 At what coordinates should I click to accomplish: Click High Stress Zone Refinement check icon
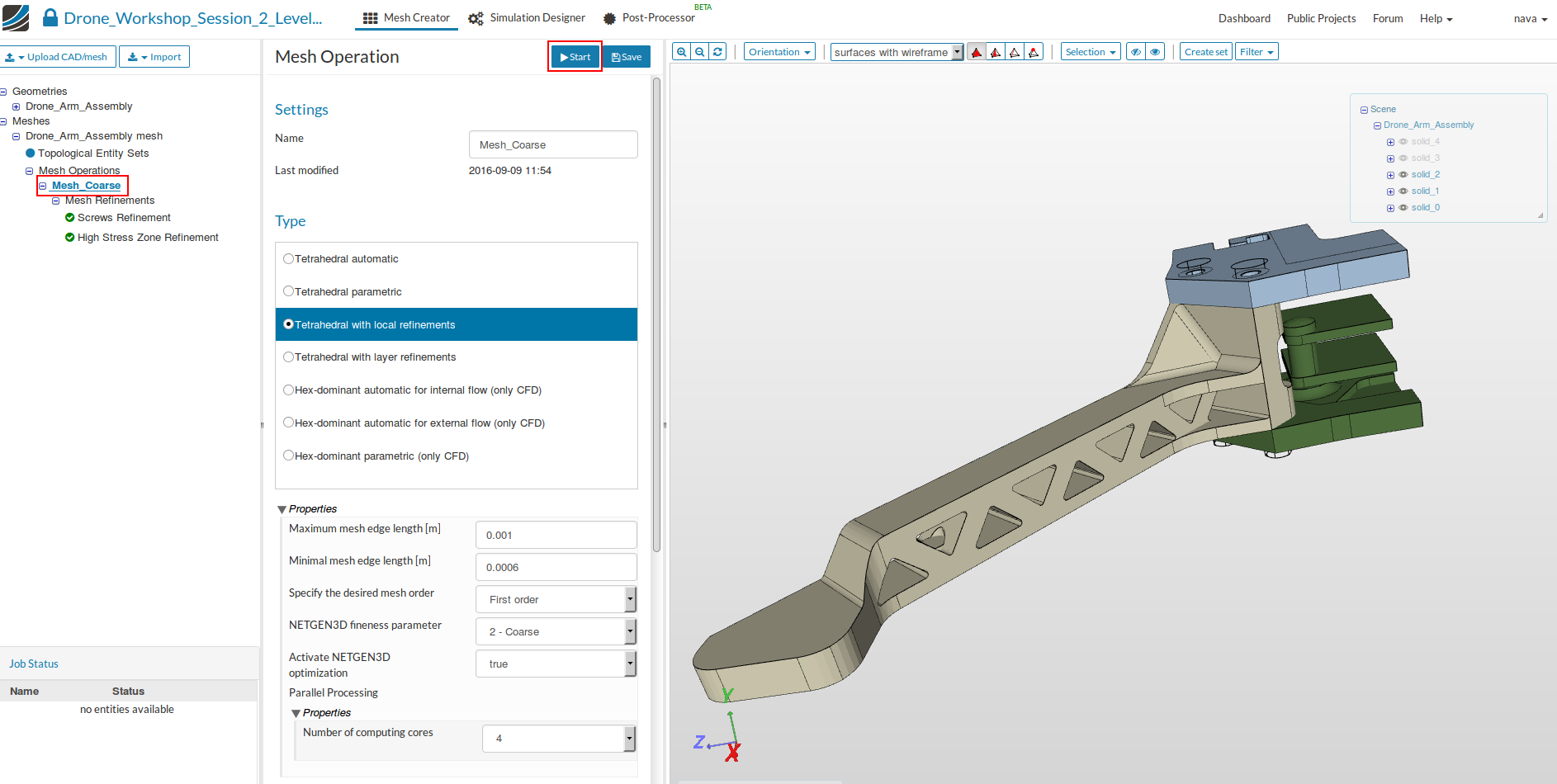pos(70,238)
